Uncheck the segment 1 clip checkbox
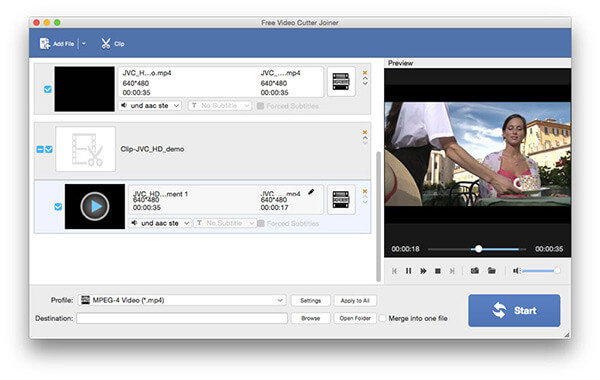 58,207
